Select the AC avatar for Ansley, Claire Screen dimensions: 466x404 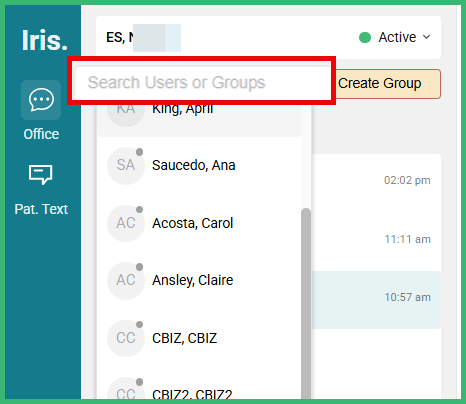coord(126,280)
